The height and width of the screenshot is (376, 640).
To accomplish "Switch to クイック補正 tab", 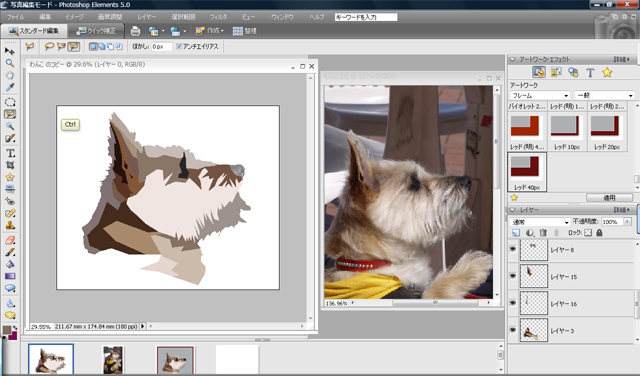I will [x=96, y=31].
